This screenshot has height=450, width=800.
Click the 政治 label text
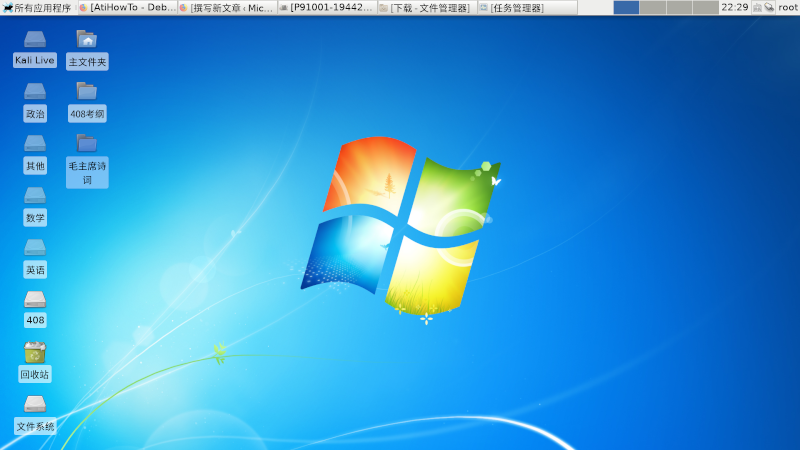point(35,114)
